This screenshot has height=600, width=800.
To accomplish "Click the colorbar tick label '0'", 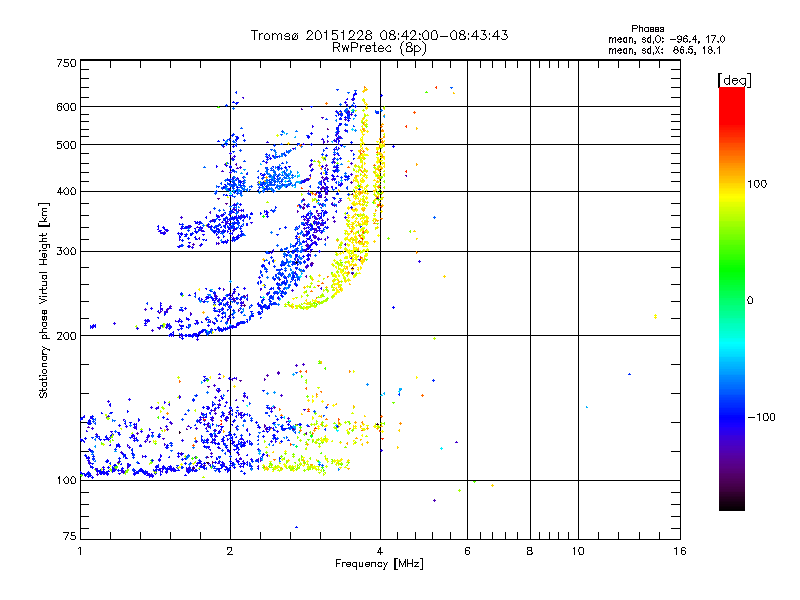I will coord(750,301).
